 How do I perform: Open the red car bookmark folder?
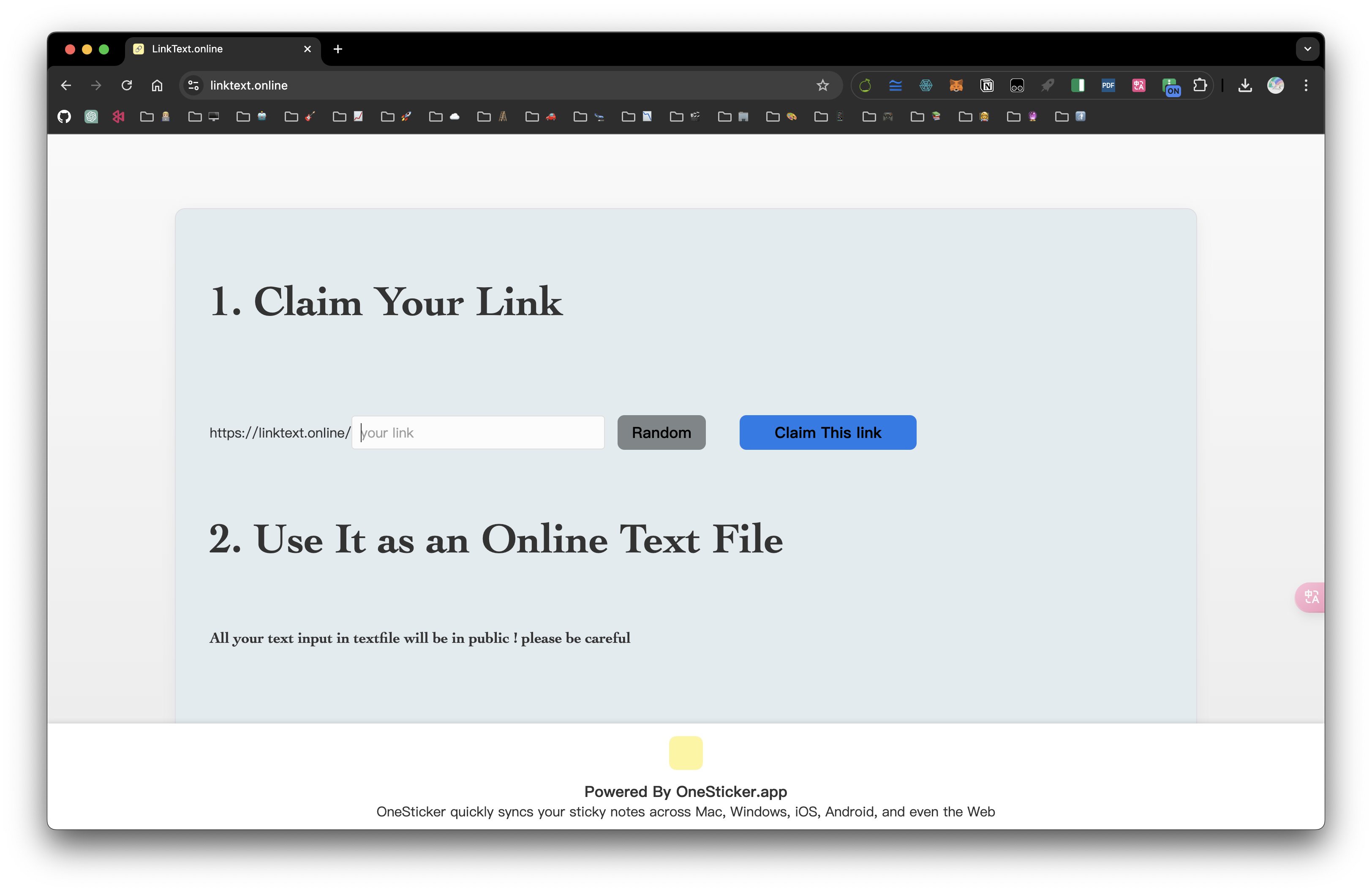click(x=541, y=117)
